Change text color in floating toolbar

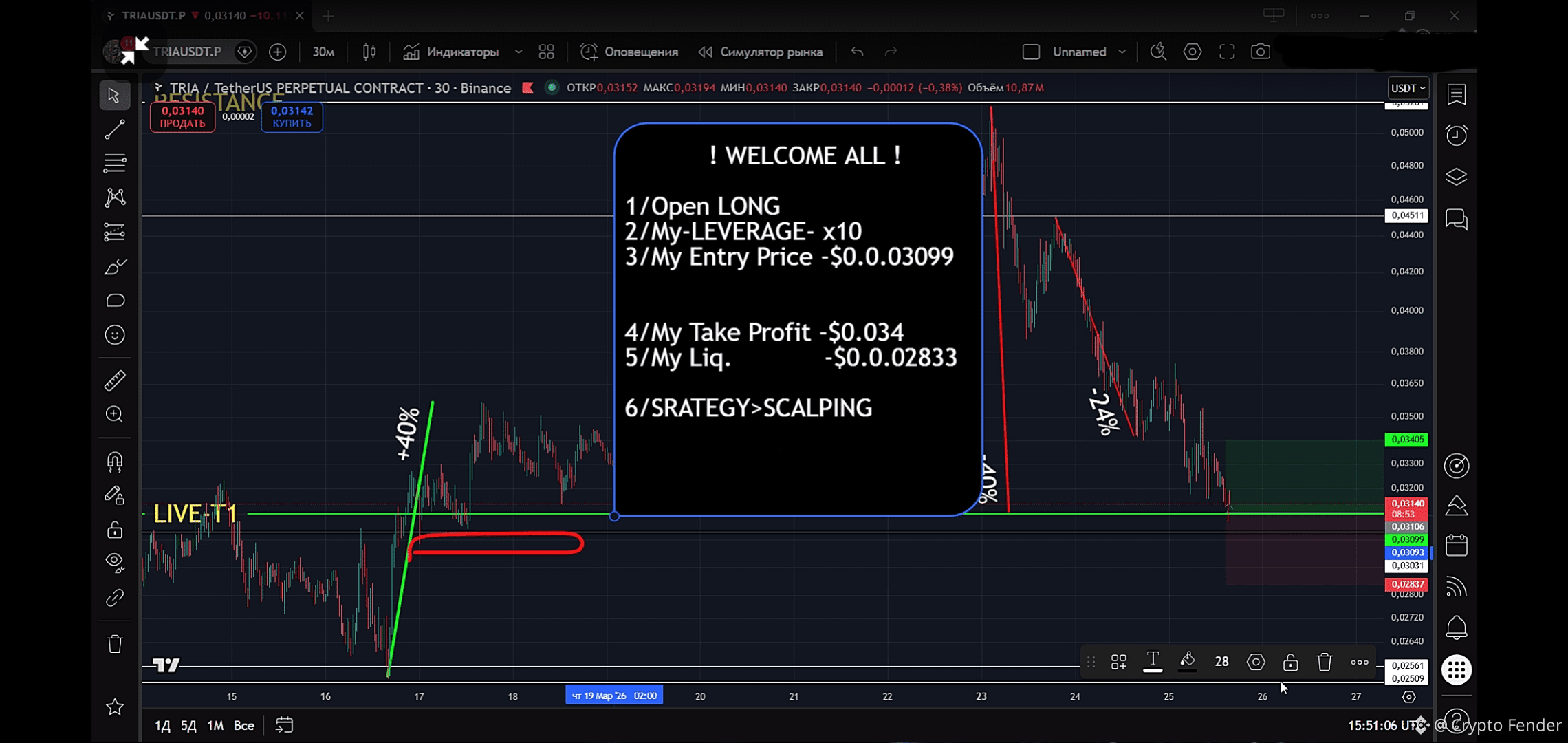click(1187, 662)
